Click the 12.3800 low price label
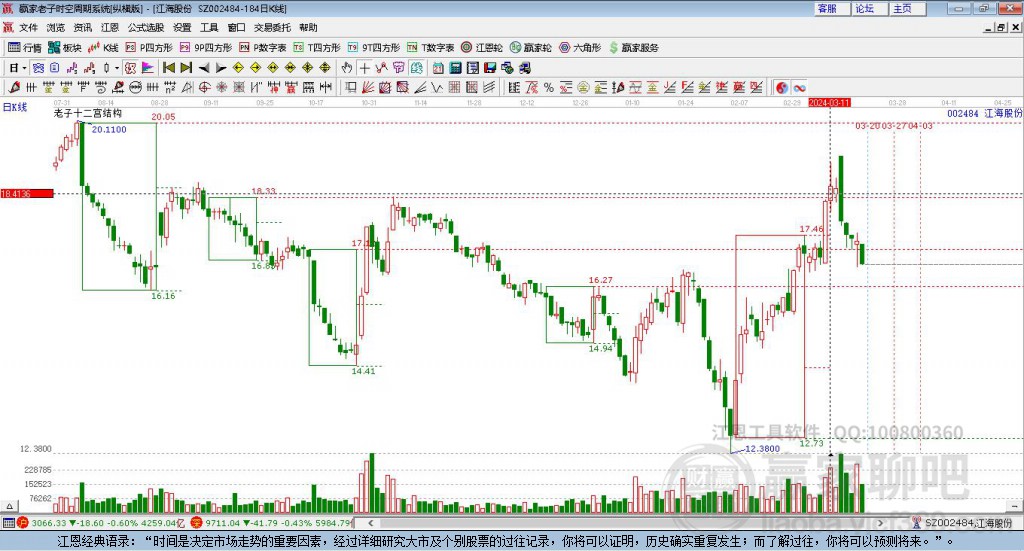The height and width of the screenshot is (551, 1024). [762, 449]
